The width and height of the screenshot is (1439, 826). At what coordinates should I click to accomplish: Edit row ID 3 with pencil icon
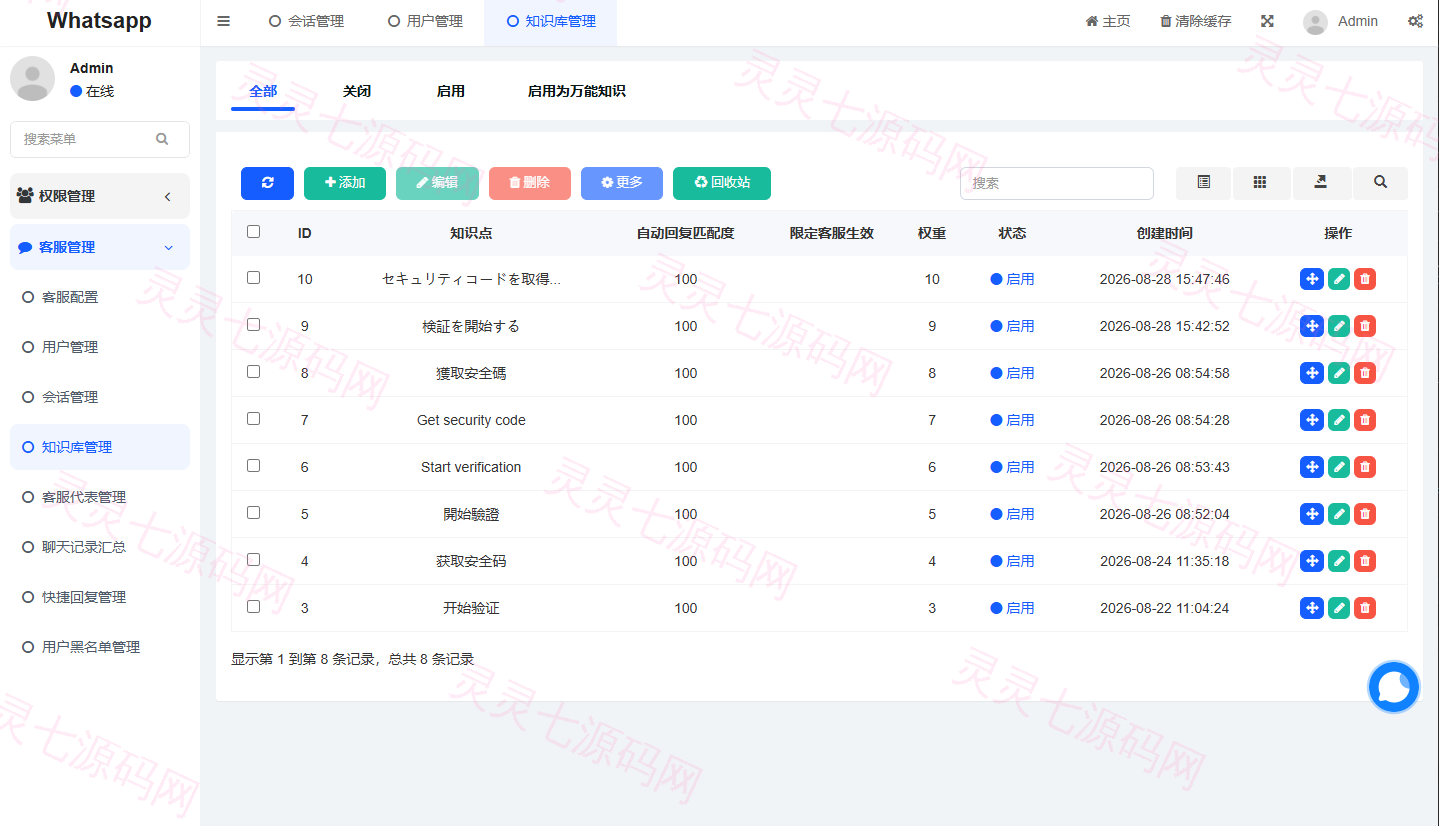coord(1339,608)
